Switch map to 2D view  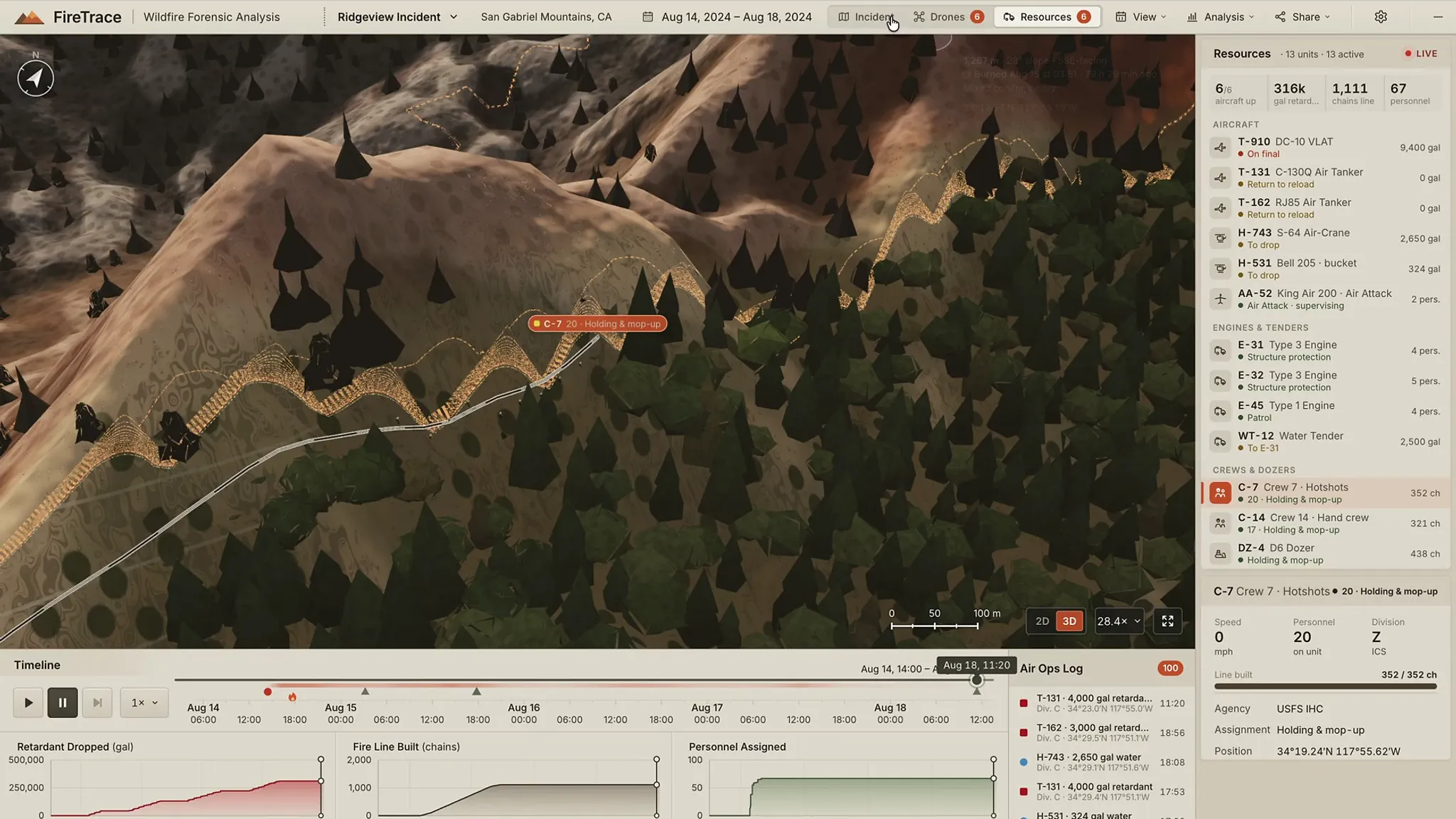[x=1042, y=621]
